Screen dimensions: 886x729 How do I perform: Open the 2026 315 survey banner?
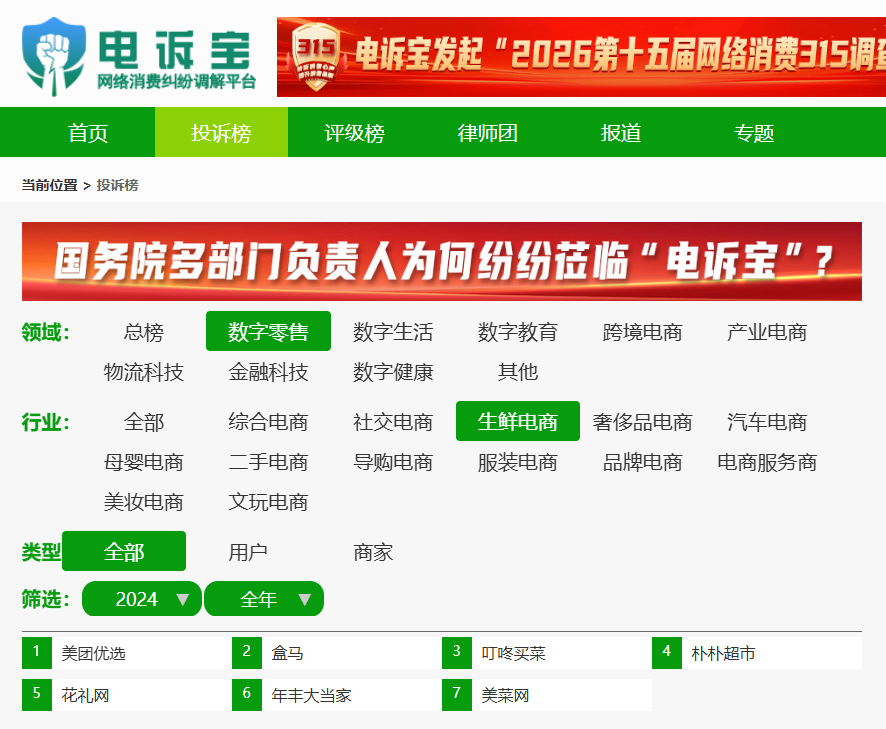(x=581, y=57)
